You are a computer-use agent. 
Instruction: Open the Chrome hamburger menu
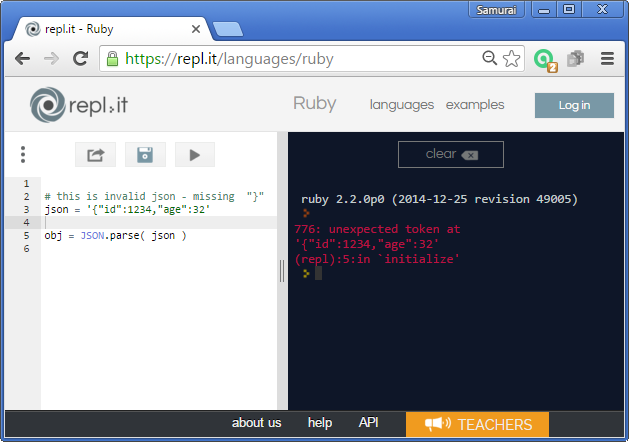pyautogui.click(x=607, y=59)
